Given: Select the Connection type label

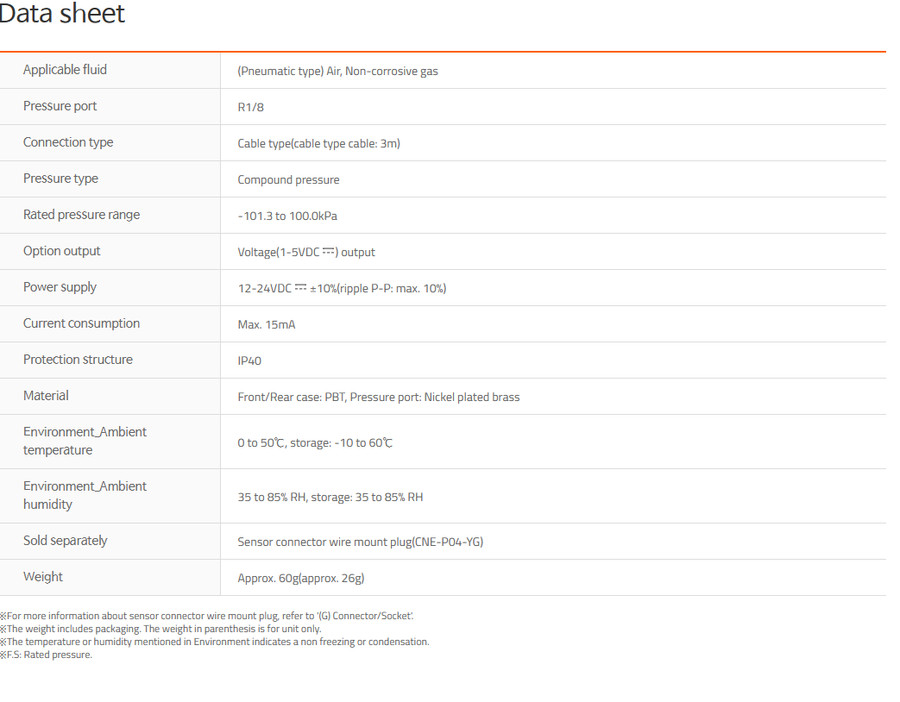Looking at the screenshot, I should click(x=68, y=142).
